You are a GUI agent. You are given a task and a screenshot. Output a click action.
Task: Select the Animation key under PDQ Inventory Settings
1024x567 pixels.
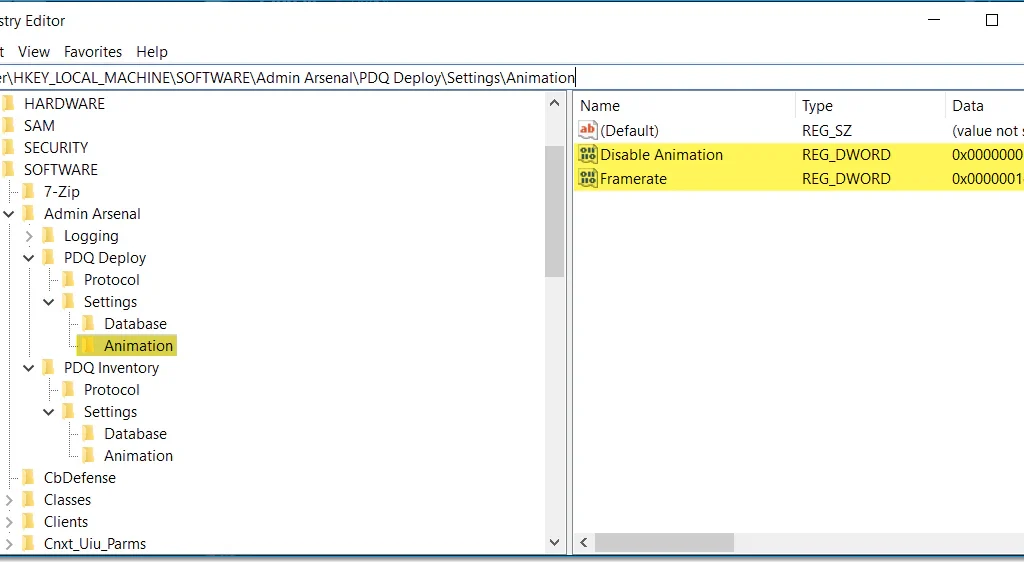pyautogui.click(x=138, y=456)
